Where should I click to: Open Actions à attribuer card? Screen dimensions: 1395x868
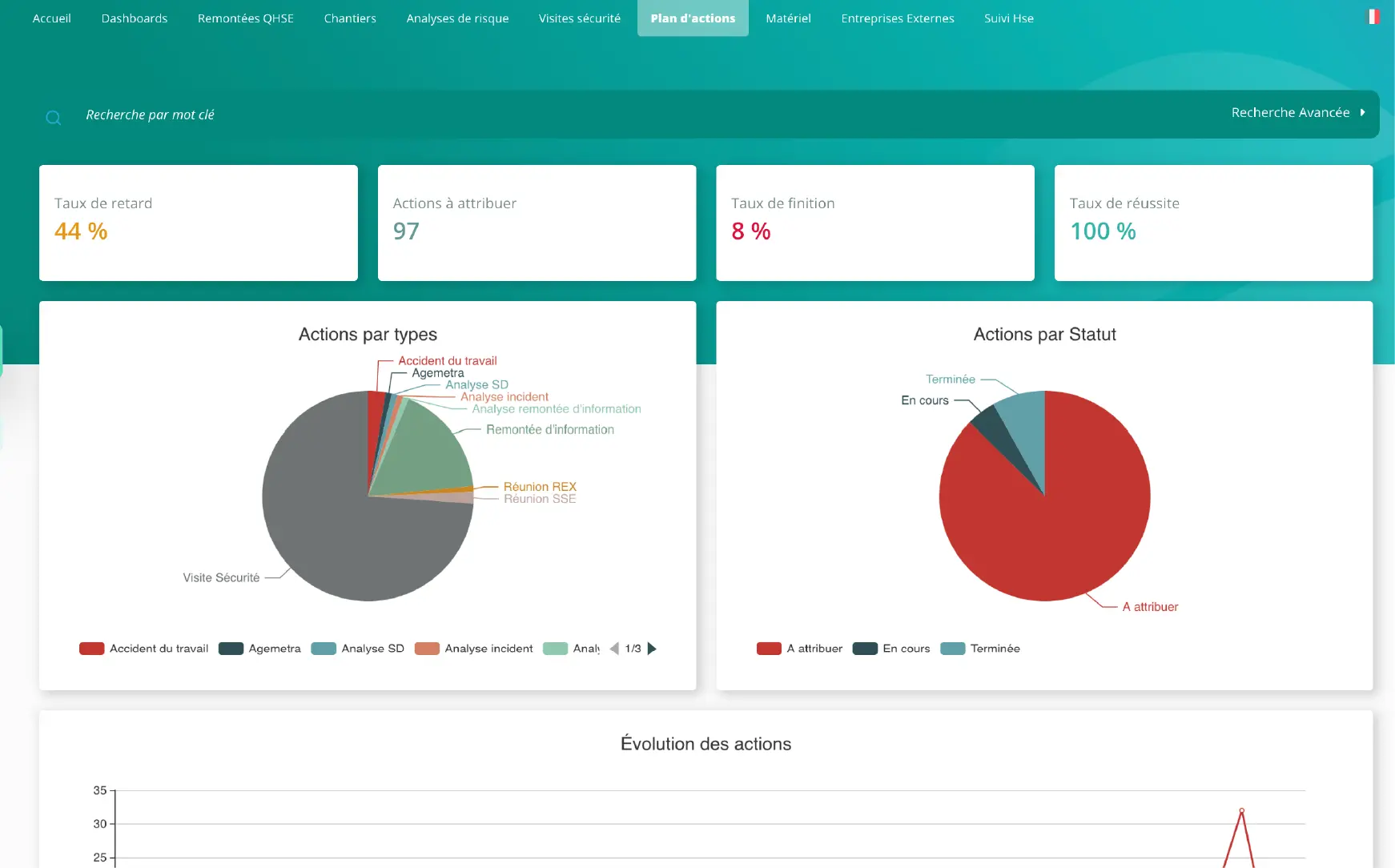(537, 223)
